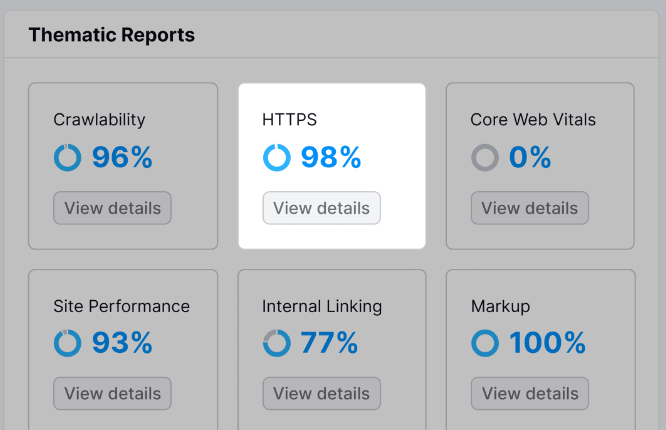
Task: Select the Site Performance 93% score
Action: click(x=122, y=344)
